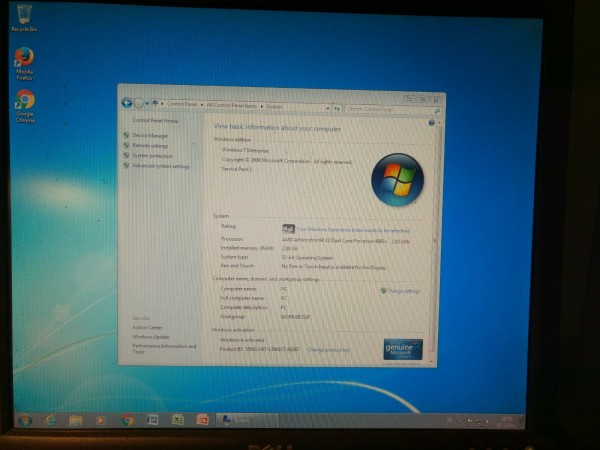Click the taskbar clock
This screenshot has height=450, width=600.
point(507,422)
